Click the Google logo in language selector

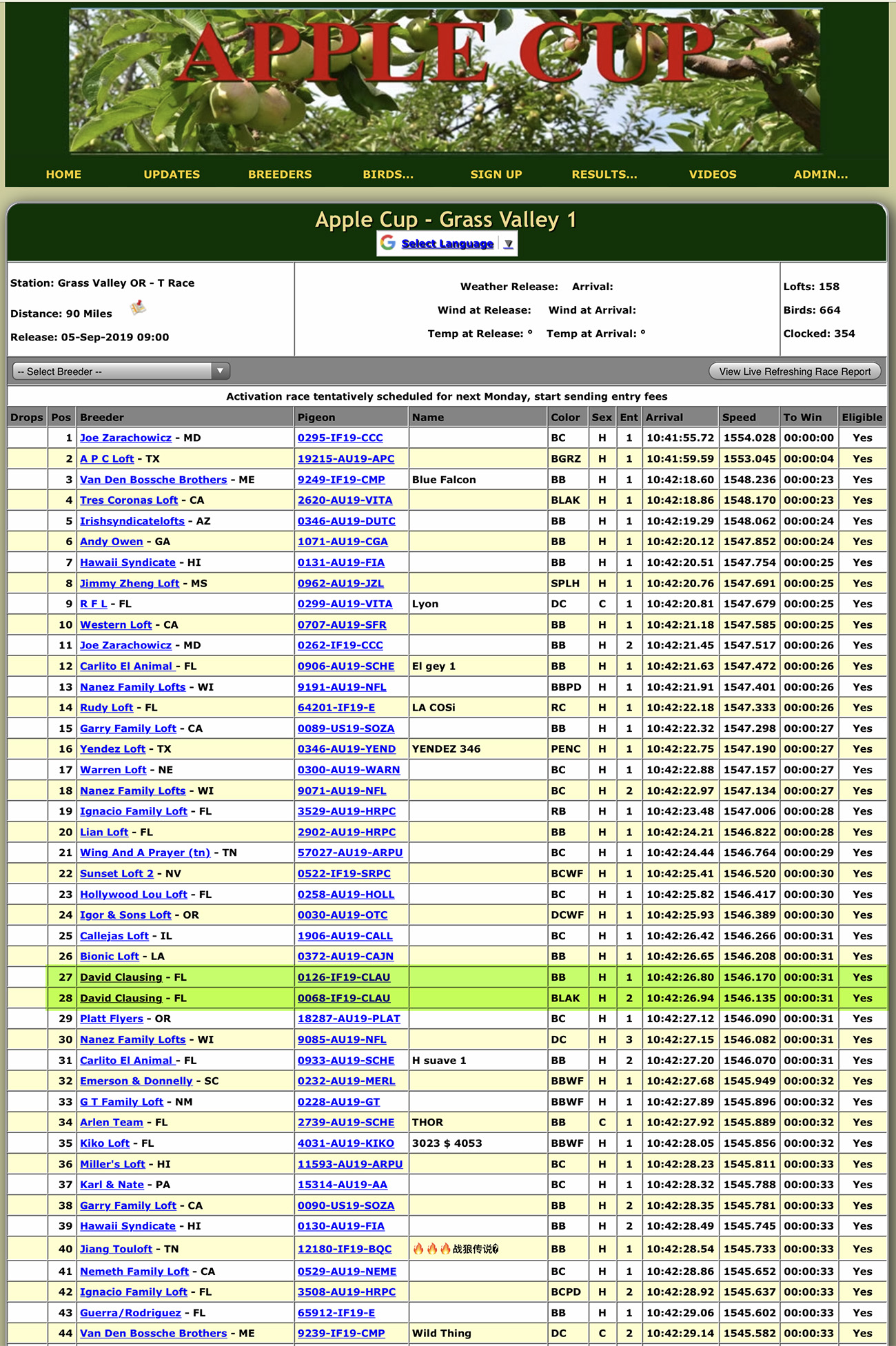click(x=388, y=243)
